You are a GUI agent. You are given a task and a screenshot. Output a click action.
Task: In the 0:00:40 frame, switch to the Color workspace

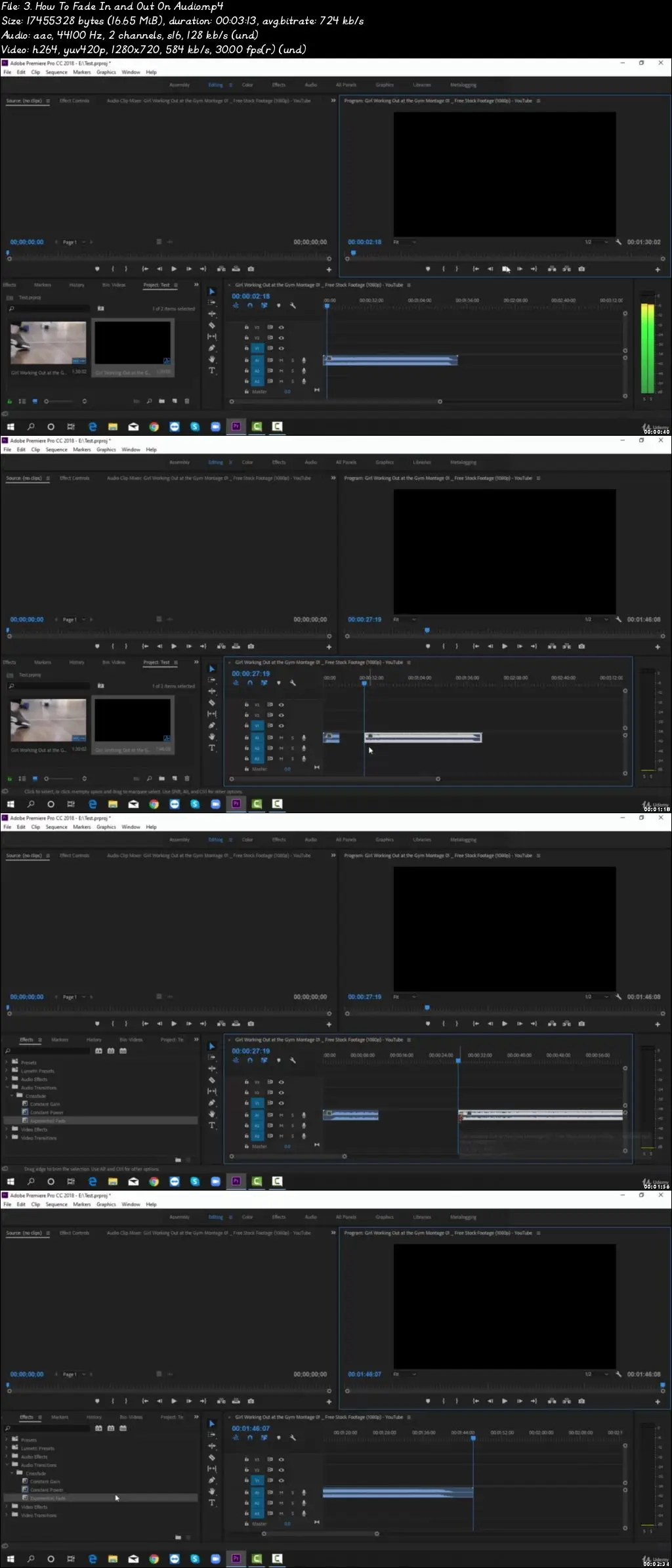tap(247, 85)
